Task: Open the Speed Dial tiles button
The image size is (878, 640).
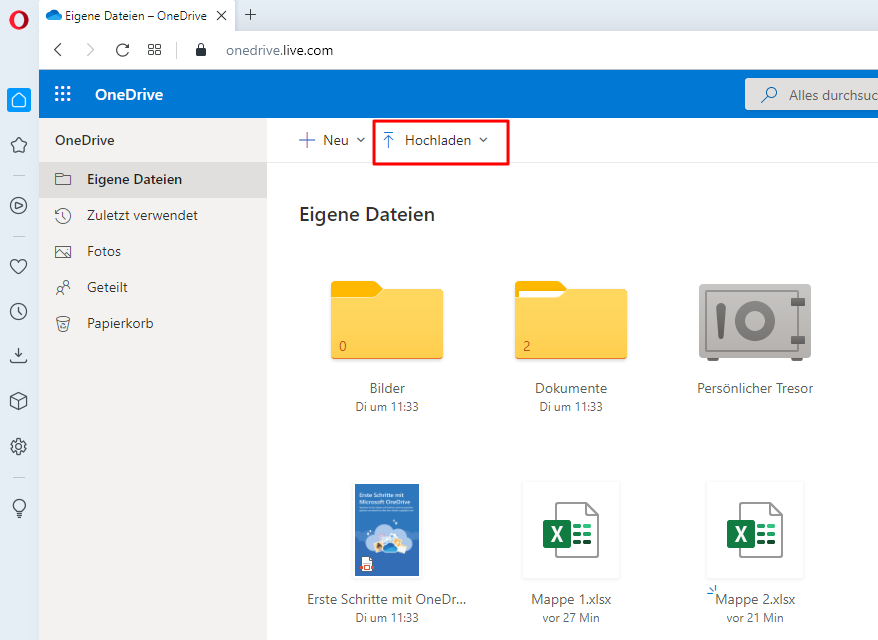Action: tap(154, 50)
